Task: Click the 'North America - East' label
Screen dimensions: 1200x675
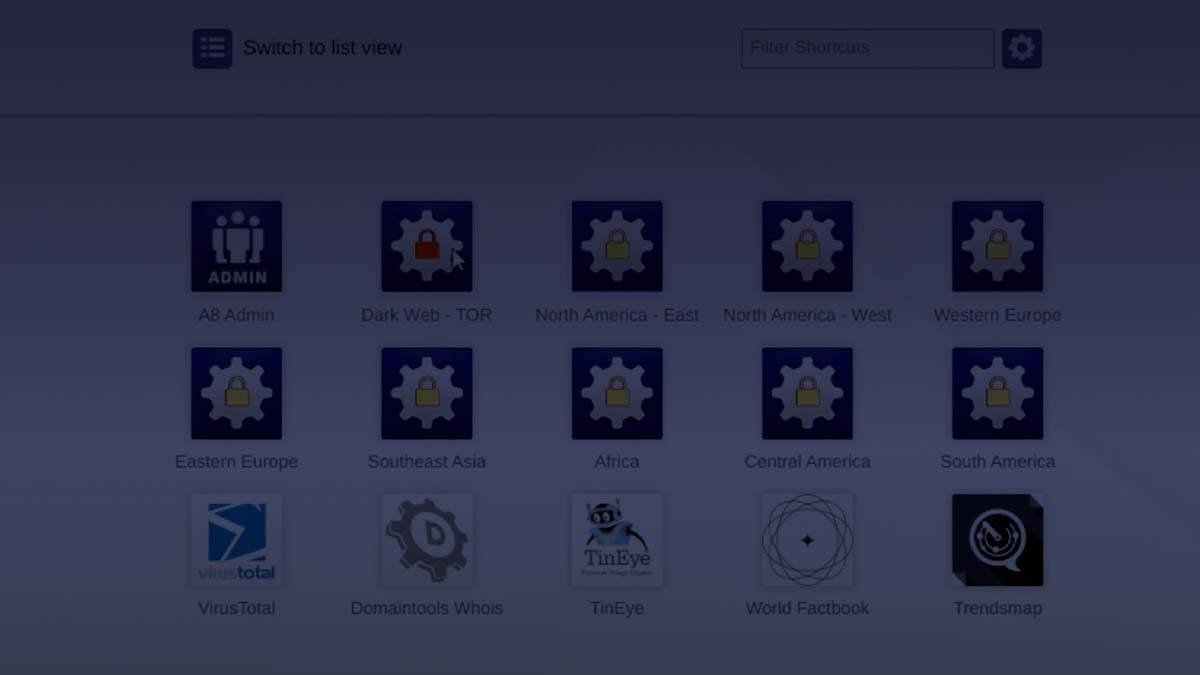Action: coord(617,315)
